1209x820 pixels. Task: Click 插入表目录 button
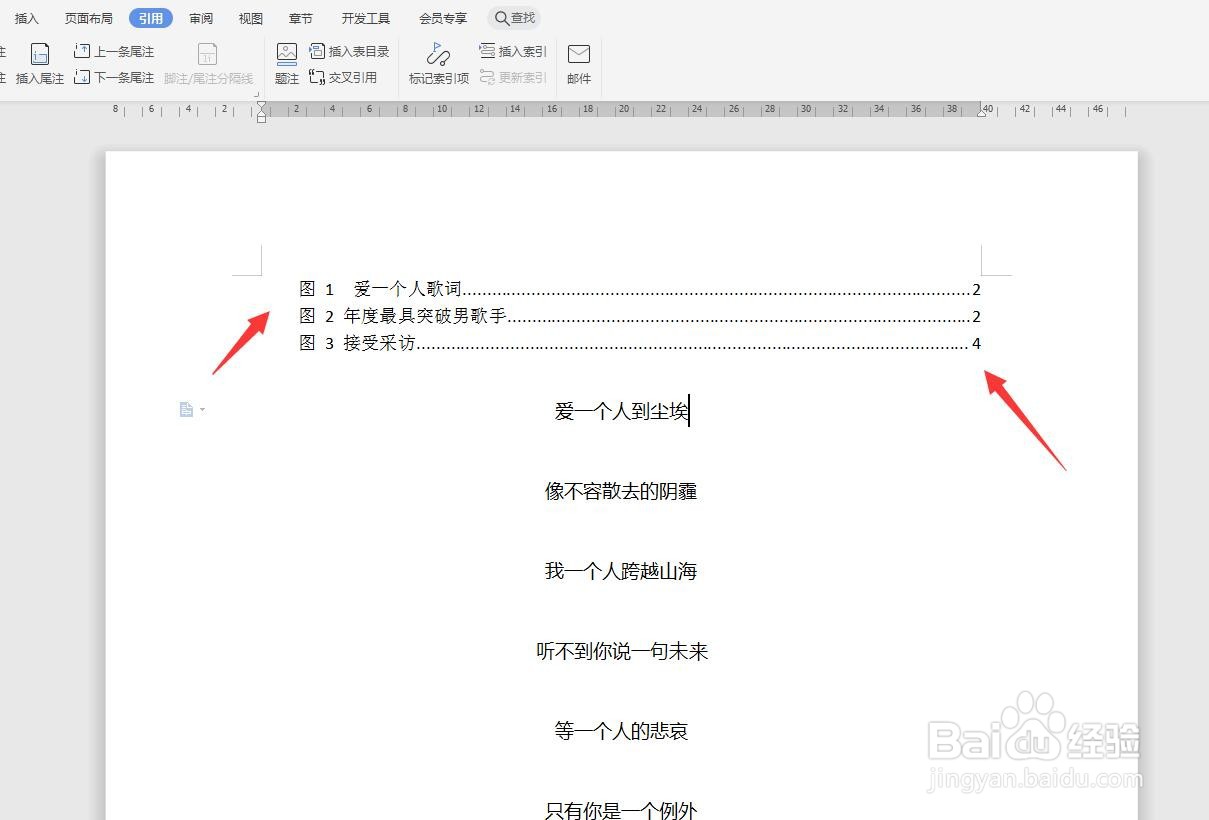tap(349, 51)
